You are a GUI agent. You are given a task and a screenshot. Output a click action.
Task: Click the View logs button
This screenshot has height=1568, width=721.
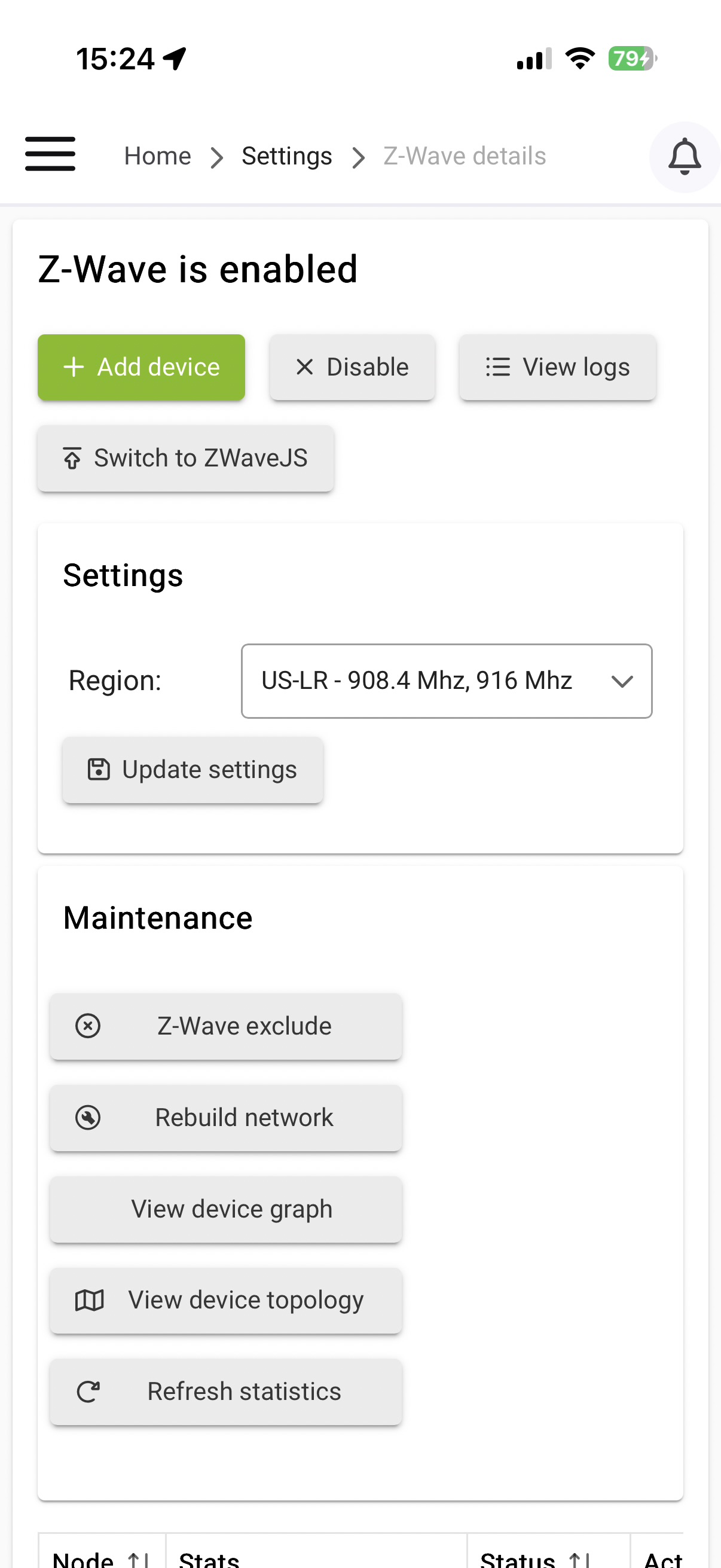557,367
